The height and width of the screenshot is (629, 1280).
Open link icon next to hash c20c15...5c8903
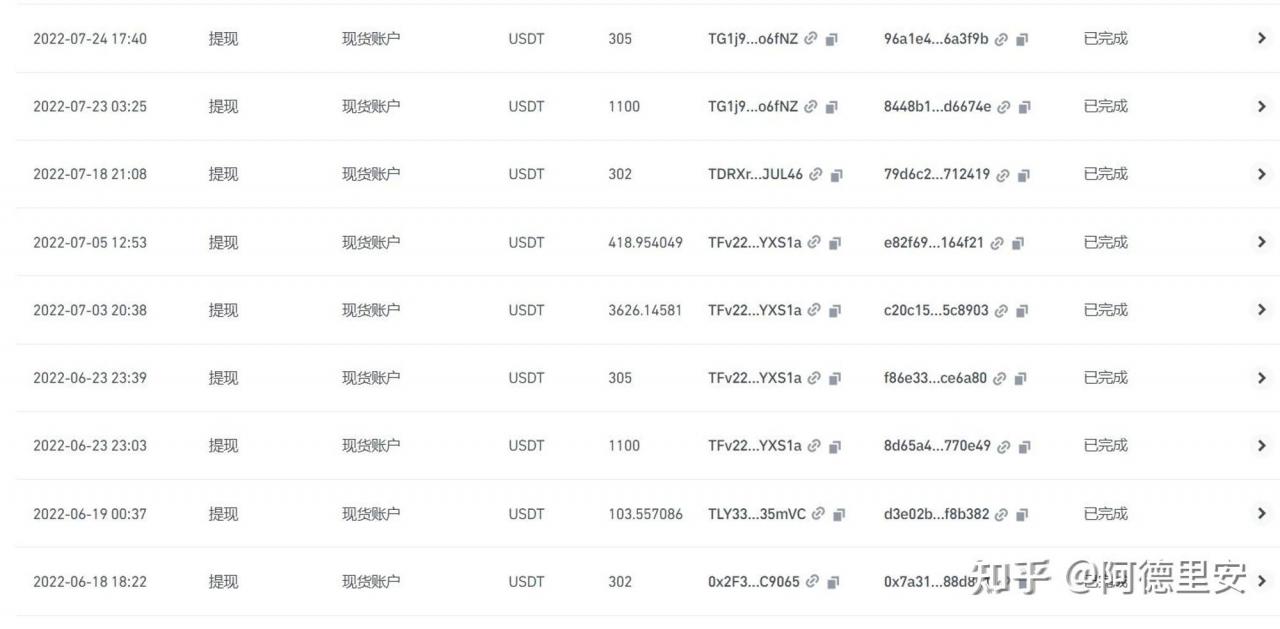(x=1001, y=311)
